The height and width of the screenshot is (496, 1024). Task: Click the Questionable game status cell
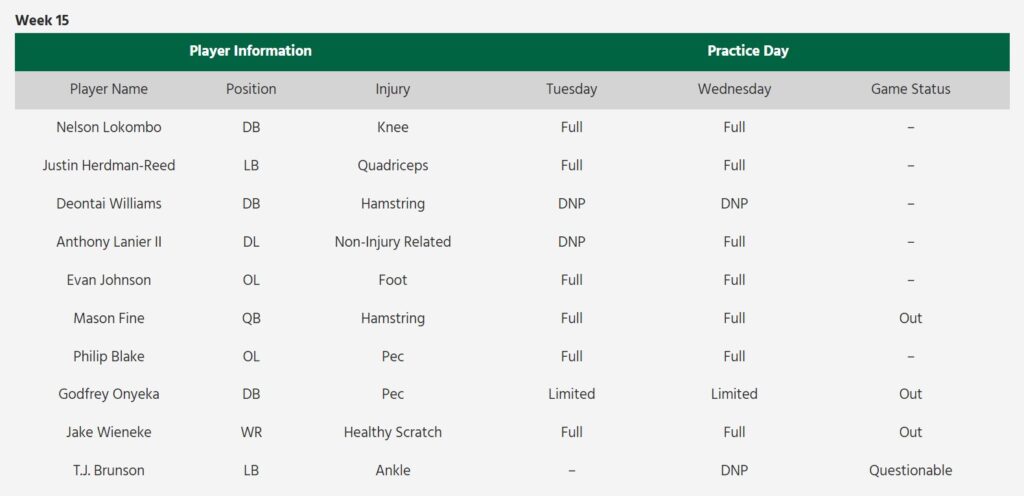910,470
